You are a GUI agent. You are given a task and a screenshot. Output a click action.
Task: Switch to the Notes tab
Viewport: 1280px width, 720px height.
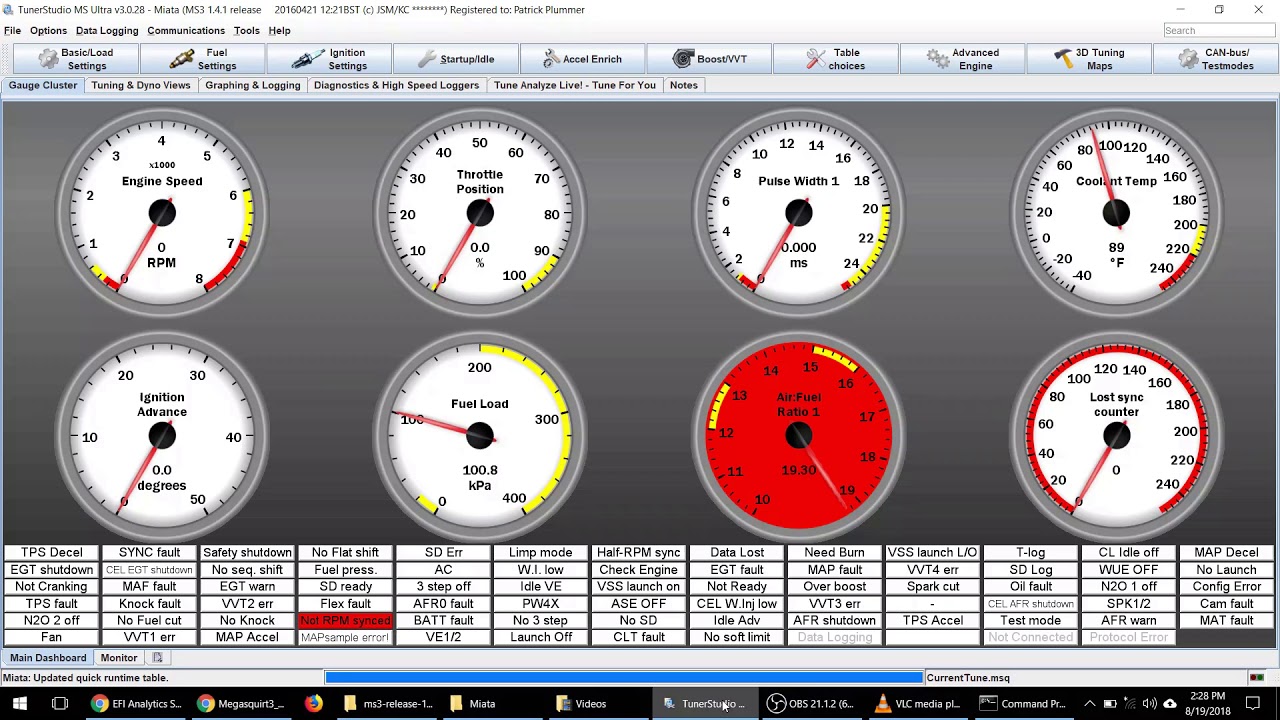pos(684,85)
